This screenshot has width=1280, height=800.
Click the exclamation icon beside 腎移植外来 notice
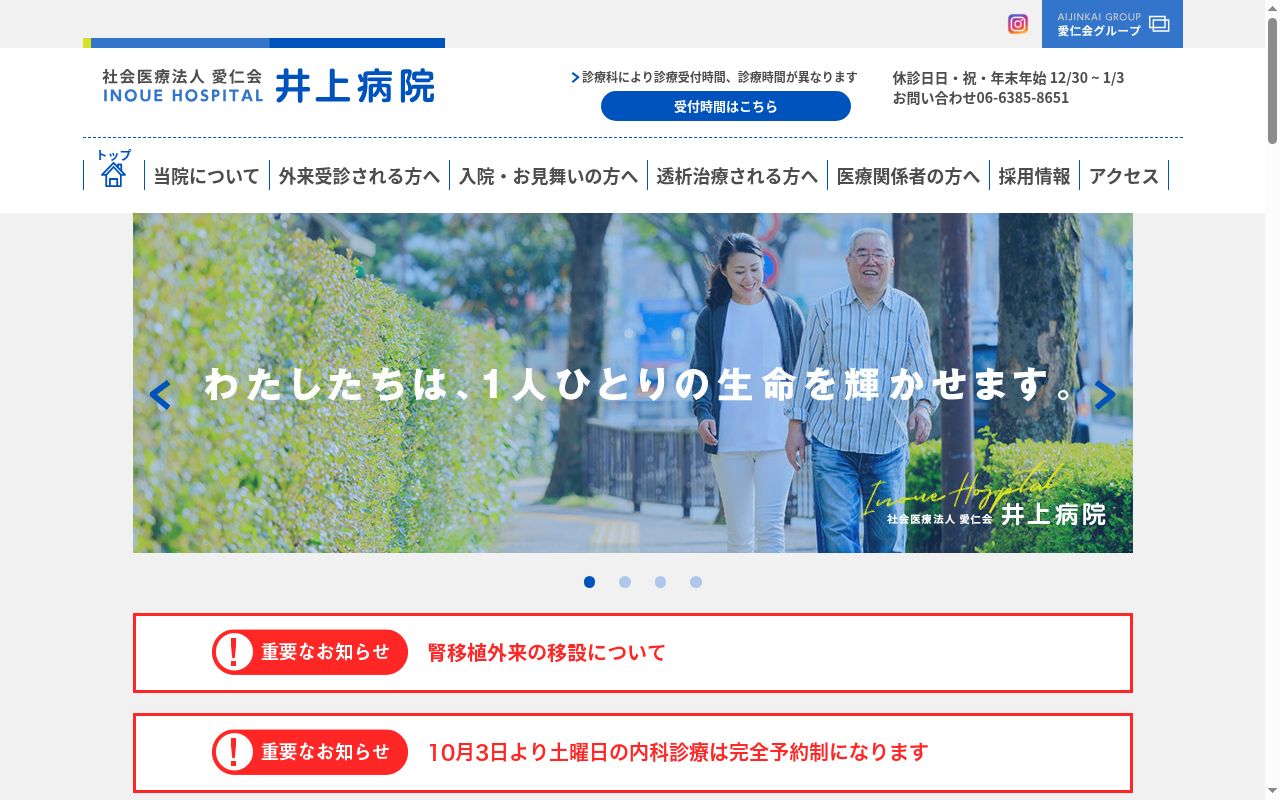234,652
